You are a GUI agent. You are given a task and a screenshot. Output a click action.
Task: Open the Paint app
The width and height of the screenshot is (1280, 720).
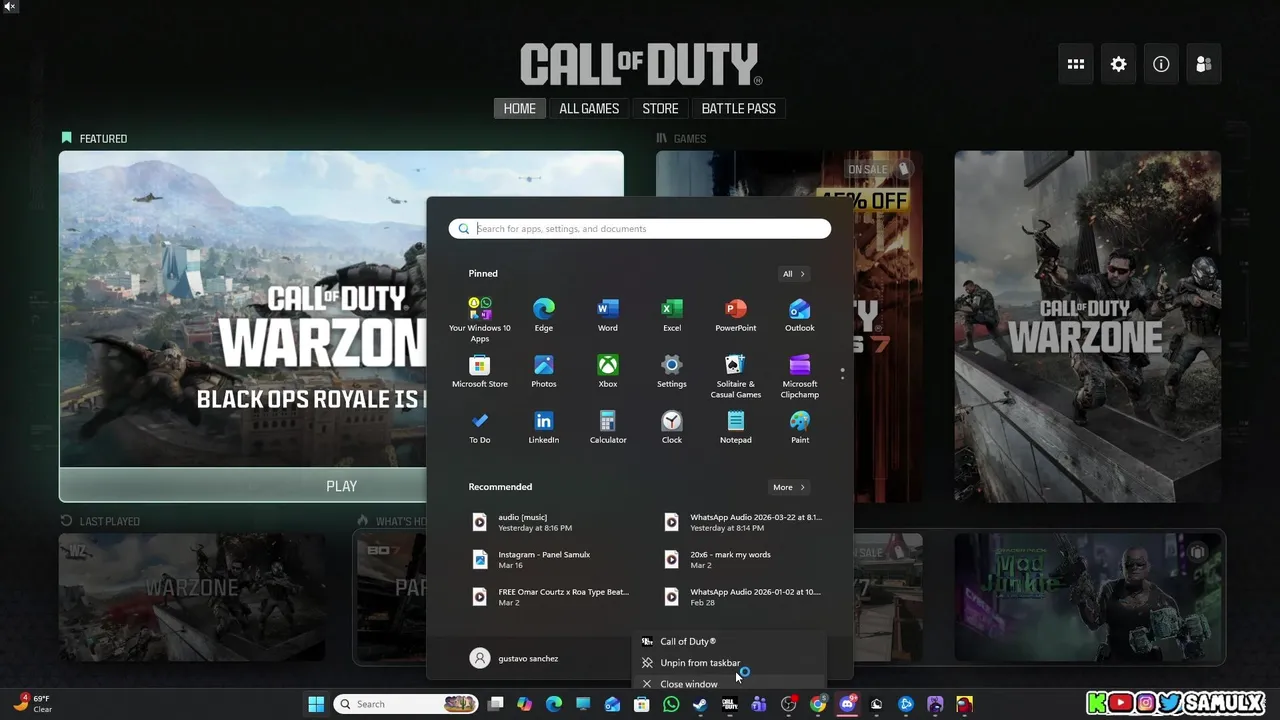click(x=799, y=426)
